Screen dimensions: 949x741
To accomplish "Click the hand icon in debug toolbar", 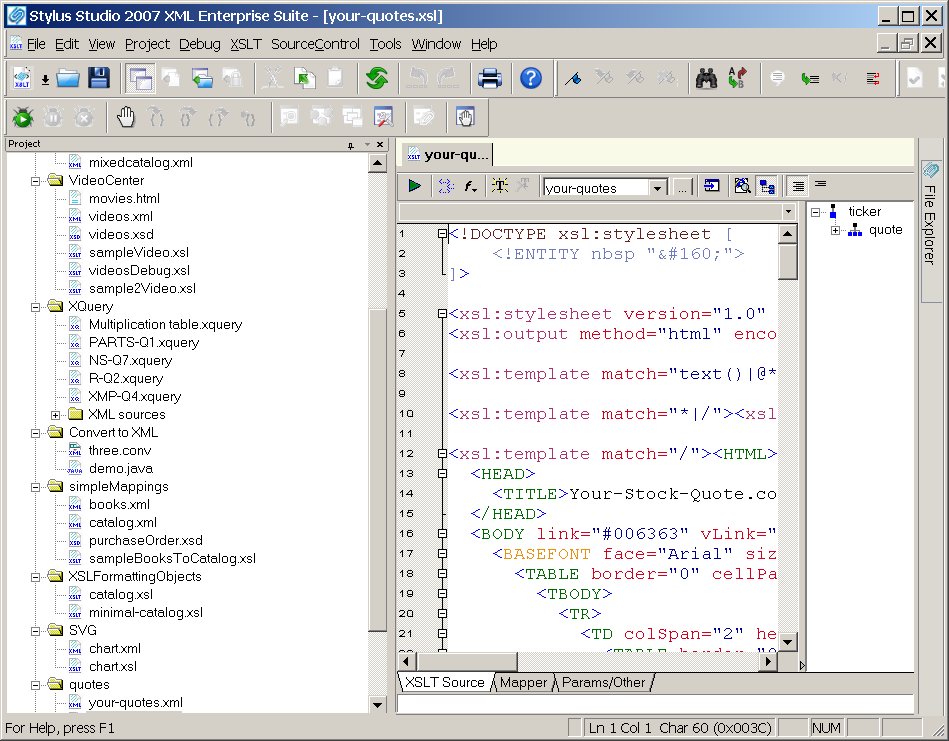I will click(x=126, y=118).
